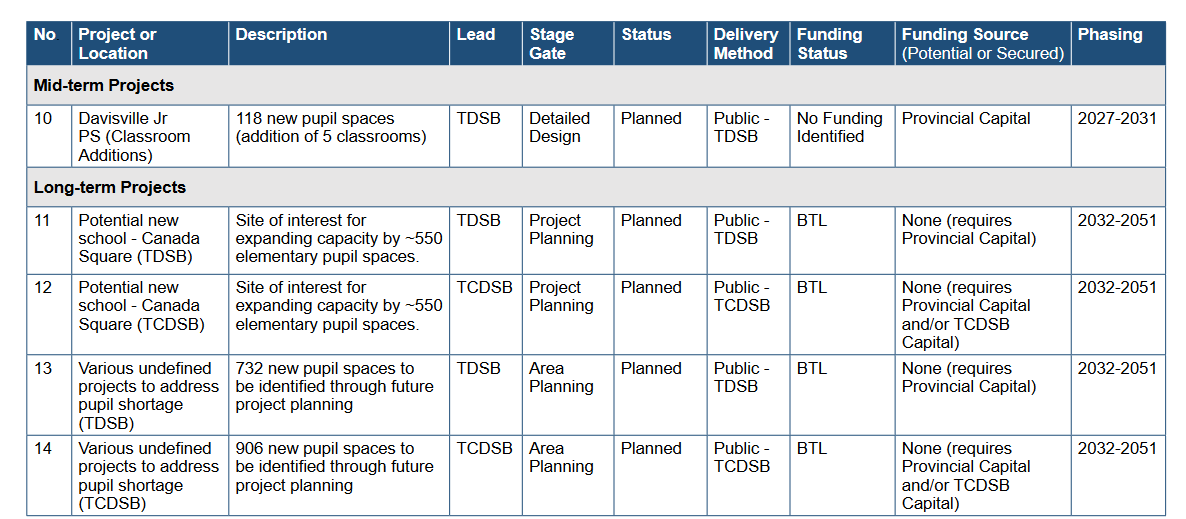Click the Davisville Jr PS project cell
The width and height of the screenshot is (1186, 519).
[134, 136]
